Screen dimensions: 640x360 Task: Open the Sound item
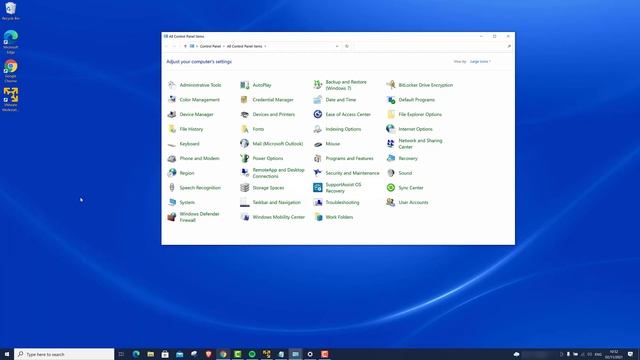[399, 173]
